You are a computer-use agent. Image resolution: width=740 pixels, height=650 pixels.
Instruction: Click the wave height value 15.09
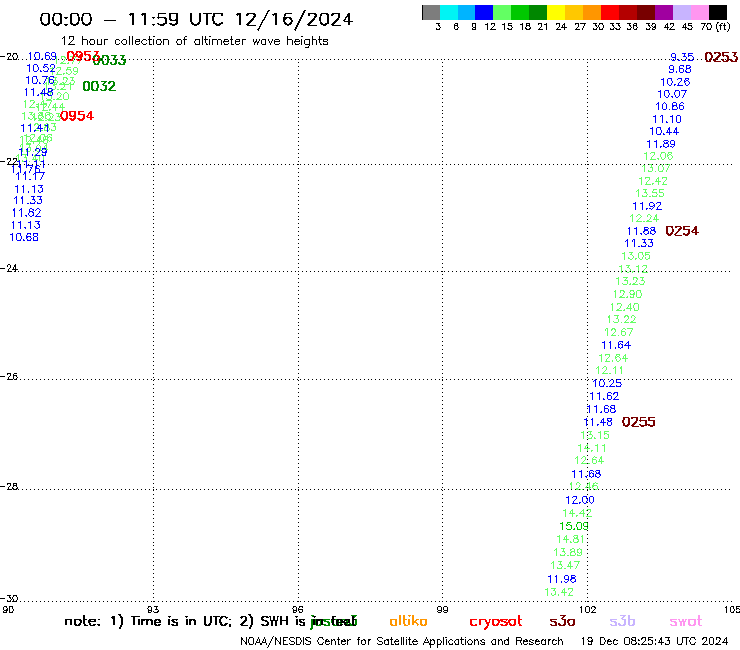(574, 526)
